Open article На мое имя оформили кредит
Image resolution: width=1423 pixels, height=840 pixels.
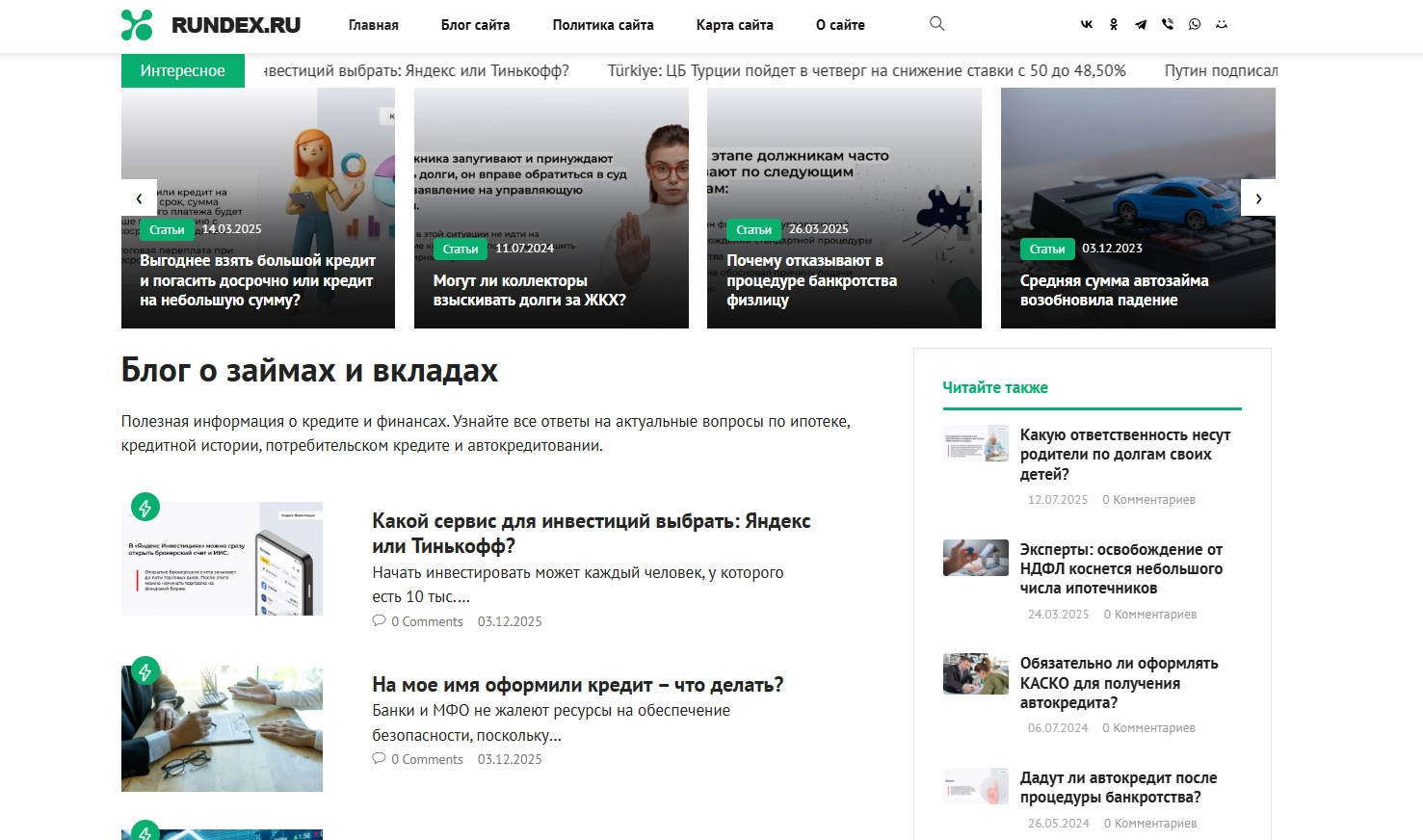click(578, 685)
